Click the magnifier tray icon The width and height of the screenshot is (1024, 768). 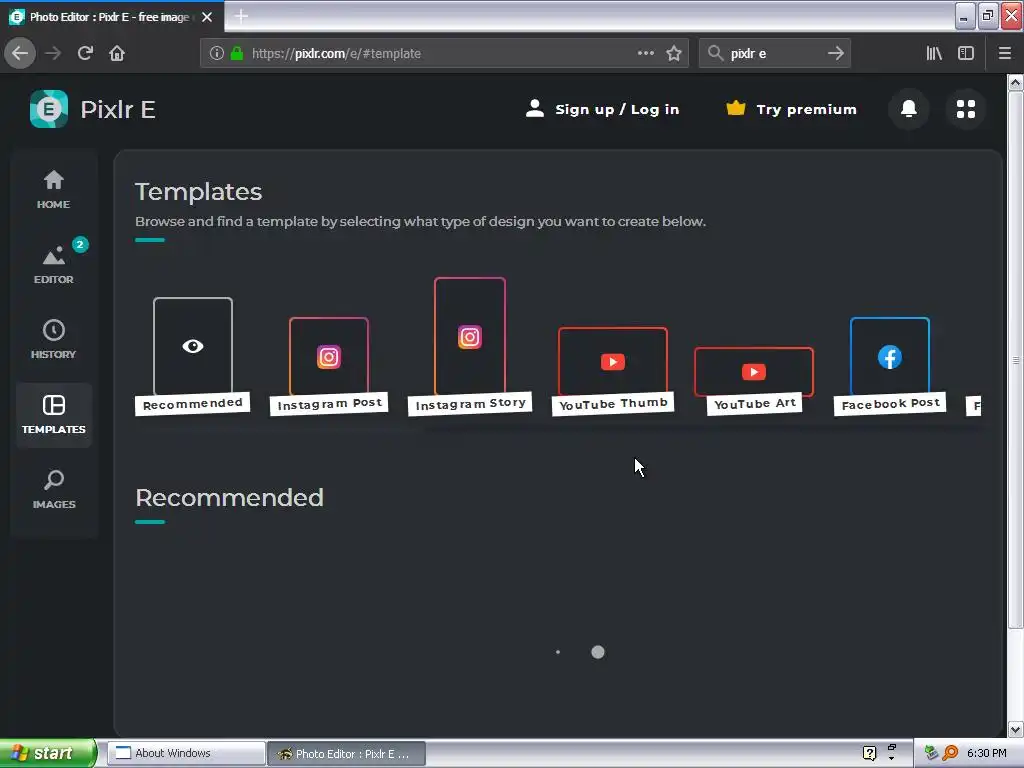pyautogui.click(x=950, y=753)
